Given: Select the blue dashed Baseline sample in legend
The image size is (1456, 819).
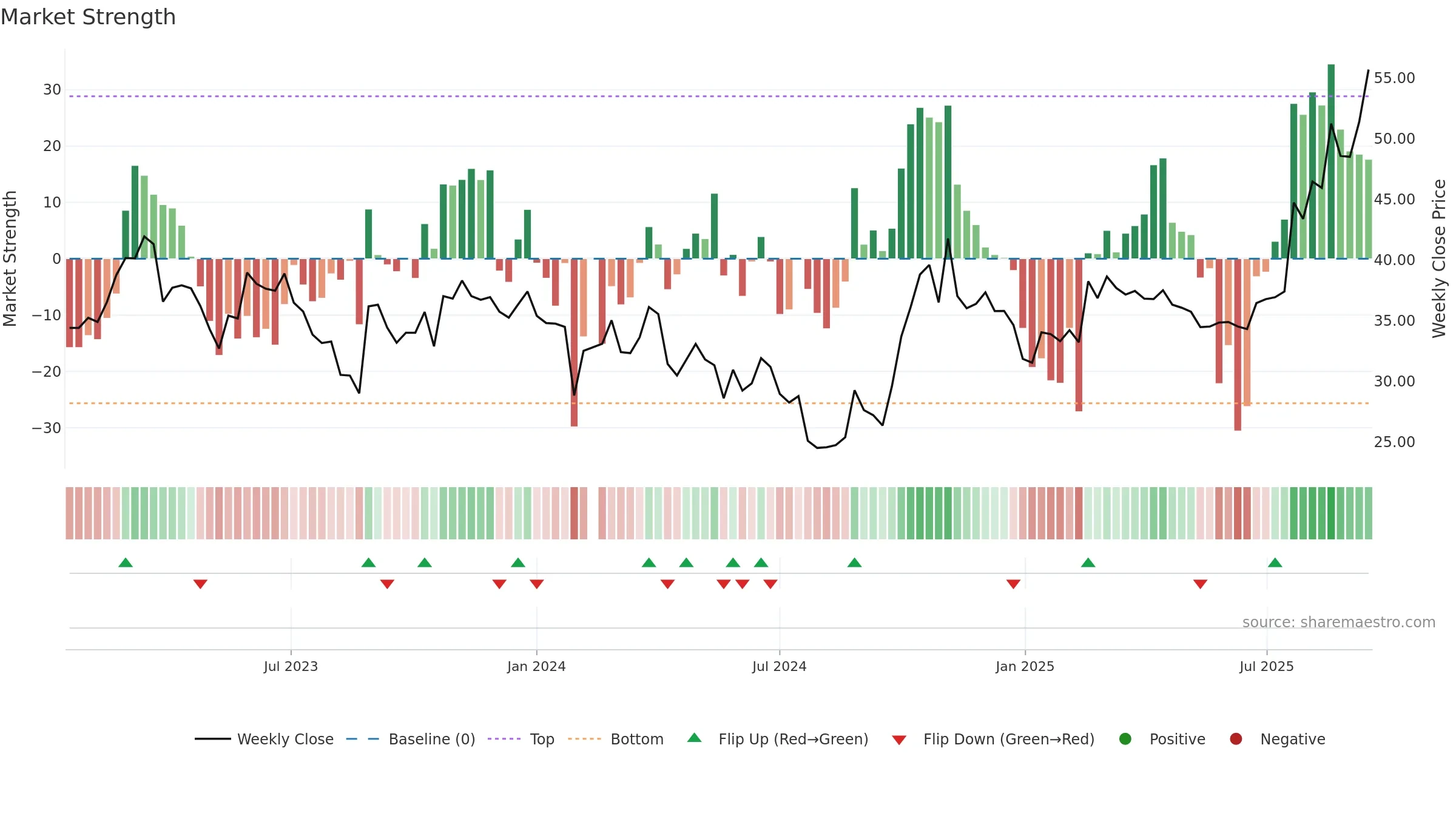Looking at the screenshot, I should click(x=362, y=739).
